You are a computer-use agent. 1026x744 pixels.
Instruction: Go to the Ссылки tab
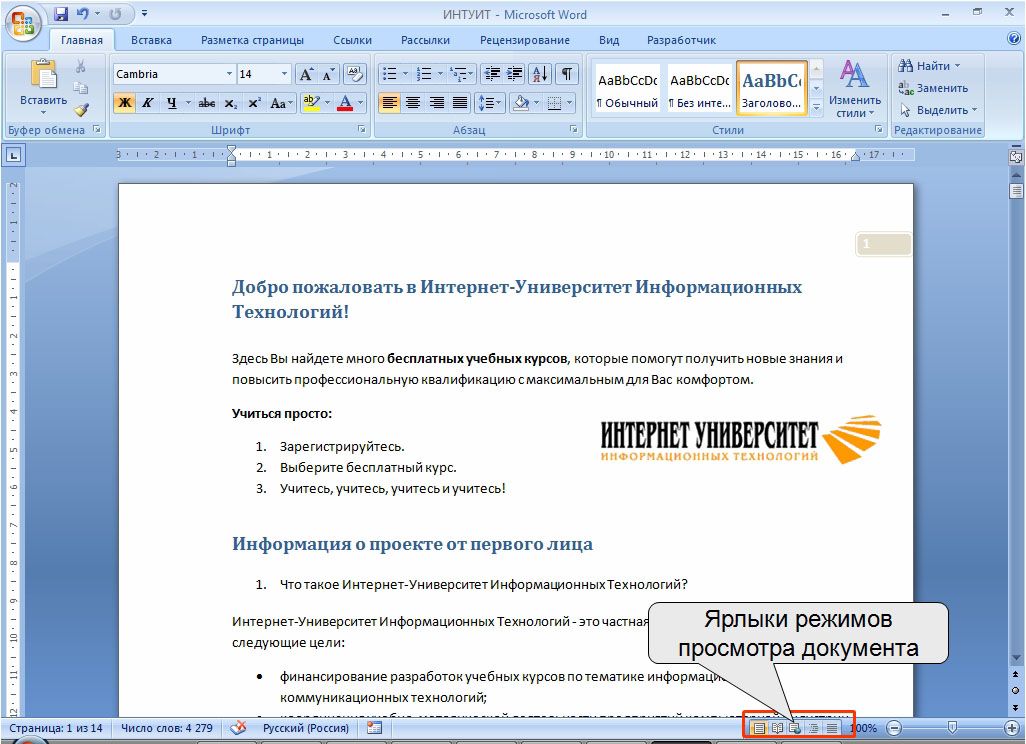(x=352, y=40)
